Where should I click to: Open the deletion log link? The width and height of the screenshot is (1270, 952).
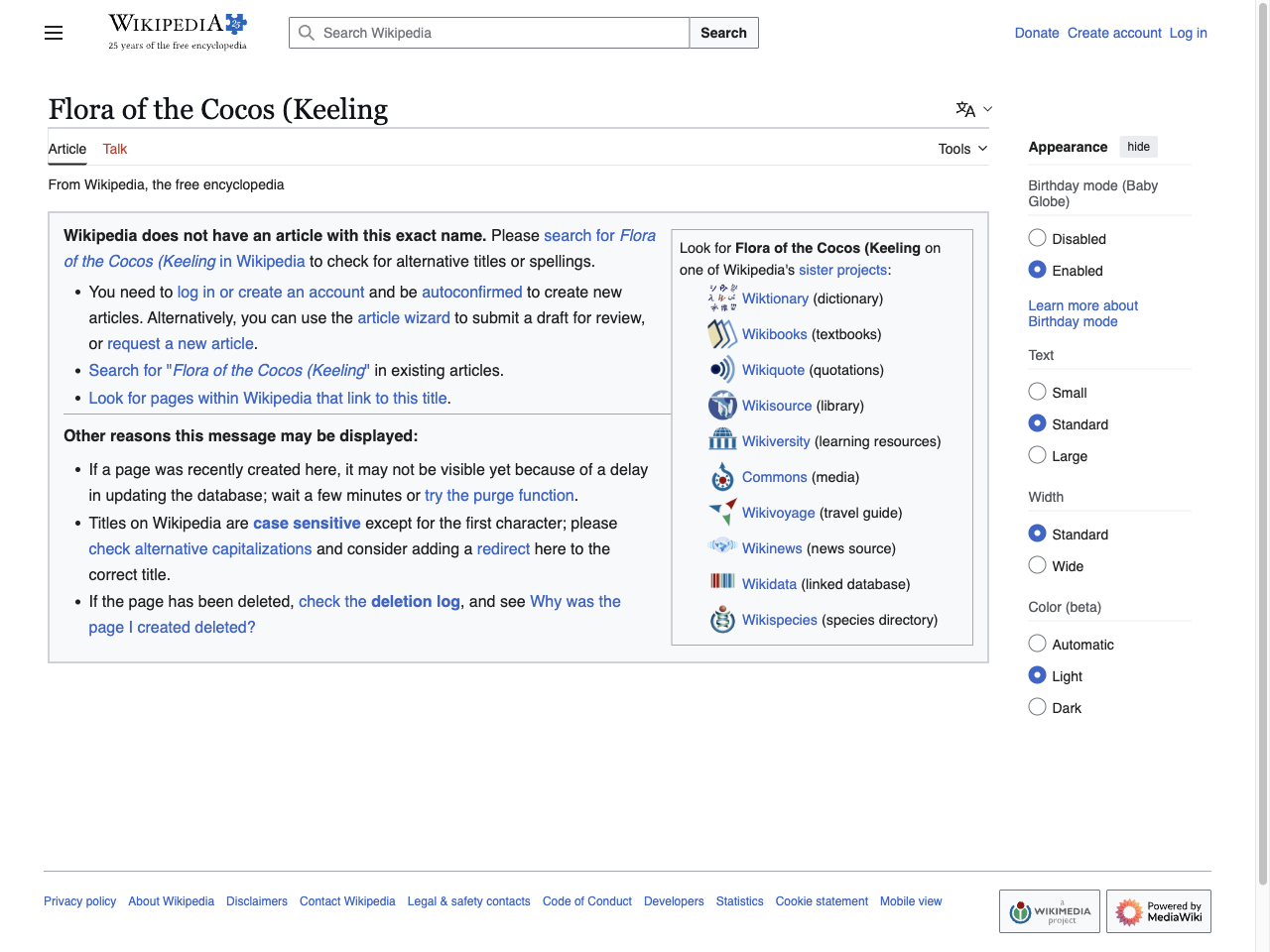tap(416, 602)
